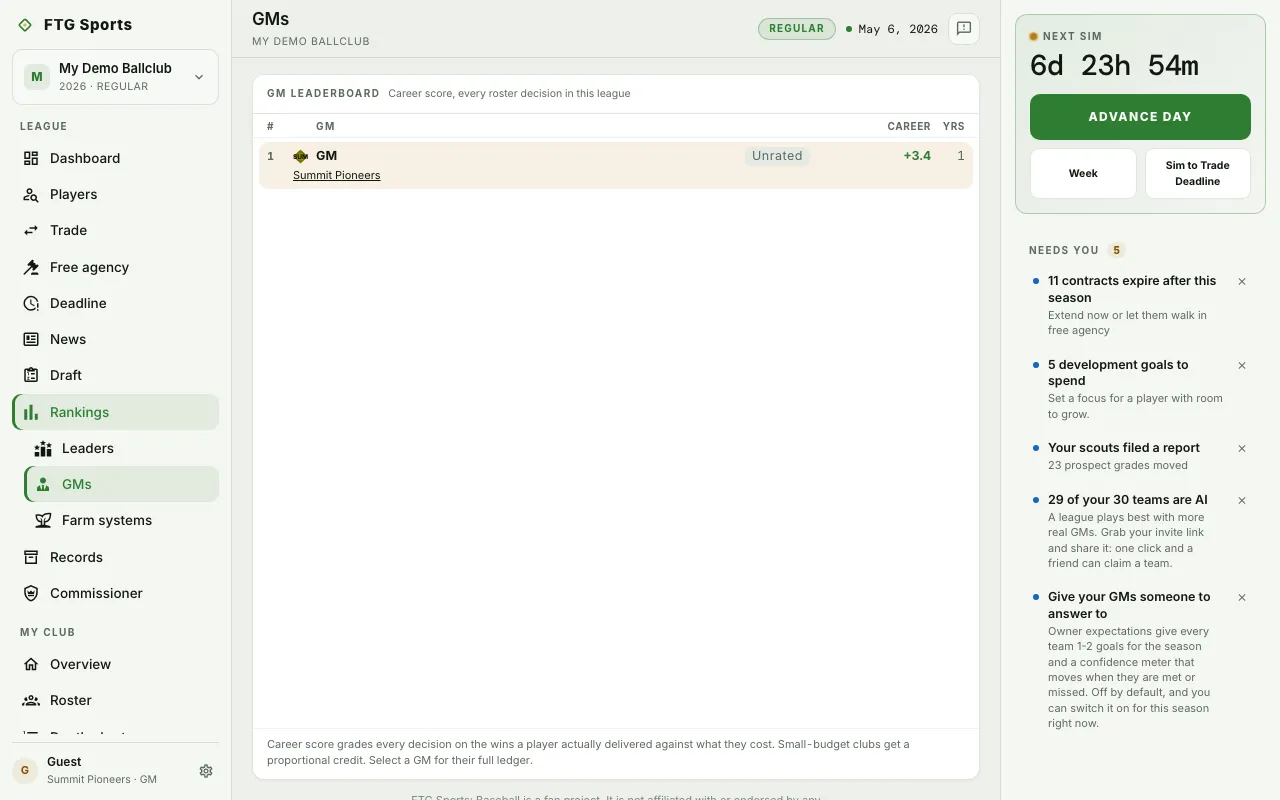Click the Free agency gavel icon
Screen dimensions: 1280x800
31,267
